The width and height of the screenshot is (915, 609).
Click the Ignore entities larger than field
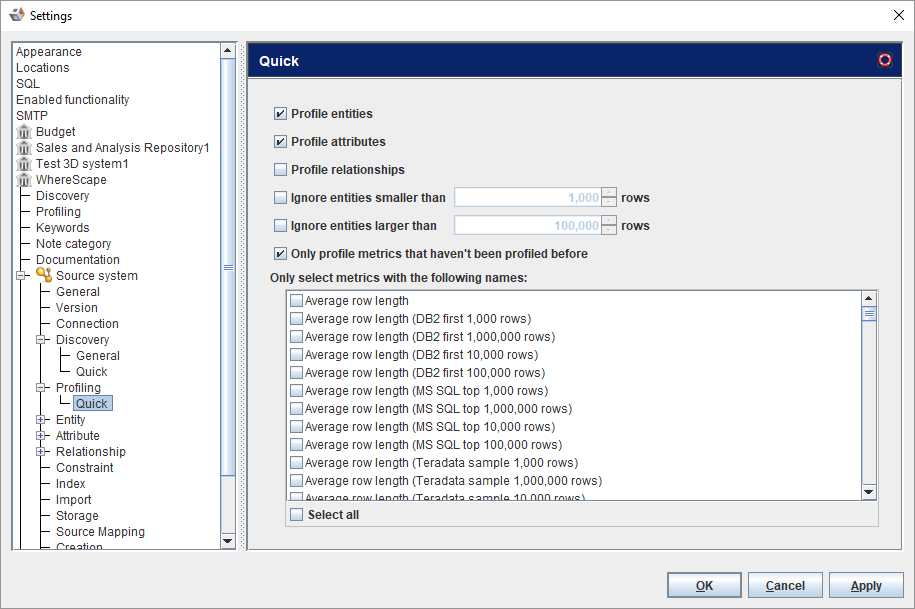click(x=527, y=226)
